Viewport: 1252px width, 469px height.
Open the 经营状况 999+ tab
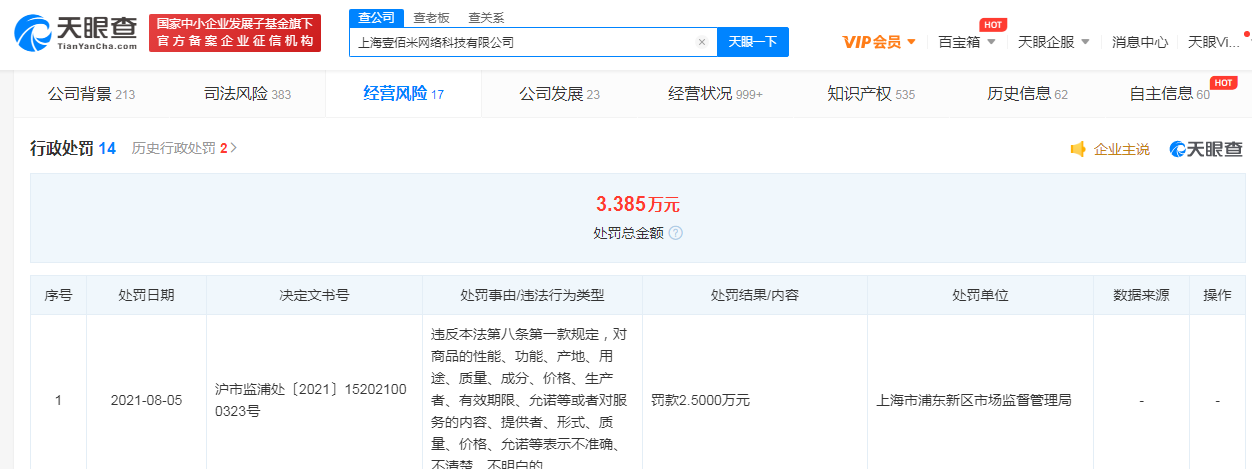(x=715, y=94)
